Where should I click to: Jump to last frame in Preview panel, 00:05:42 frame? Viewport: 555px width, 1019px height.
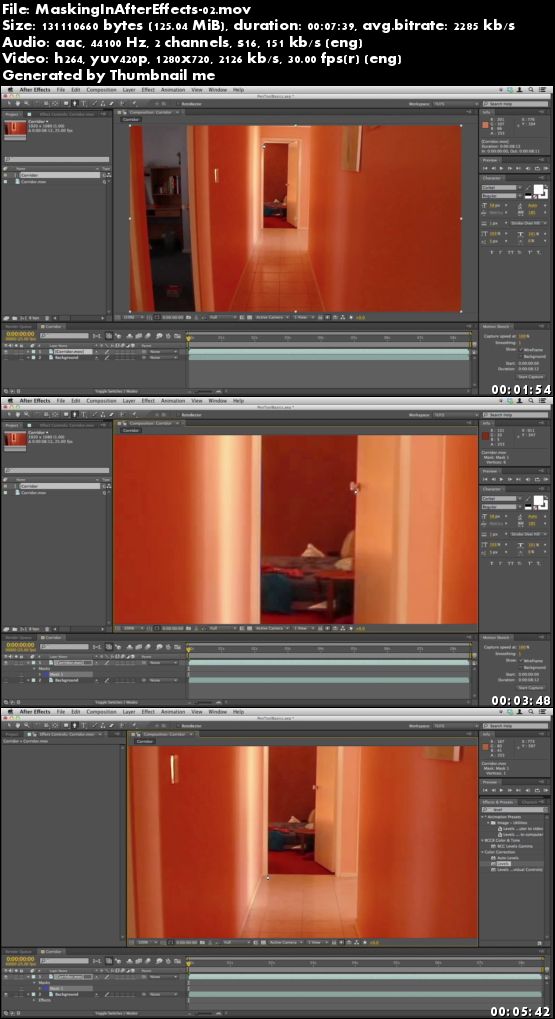[518, 790]
